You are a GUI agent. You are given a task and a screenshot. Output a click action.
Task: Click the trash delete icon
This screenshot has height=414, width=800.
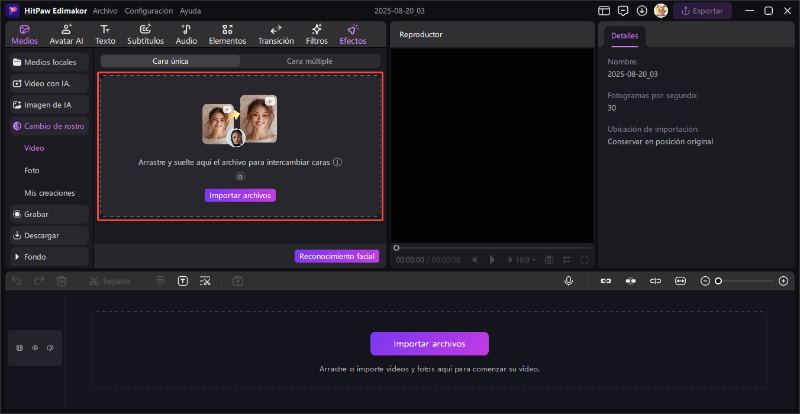pyautogui.click(x=61, y=281)
